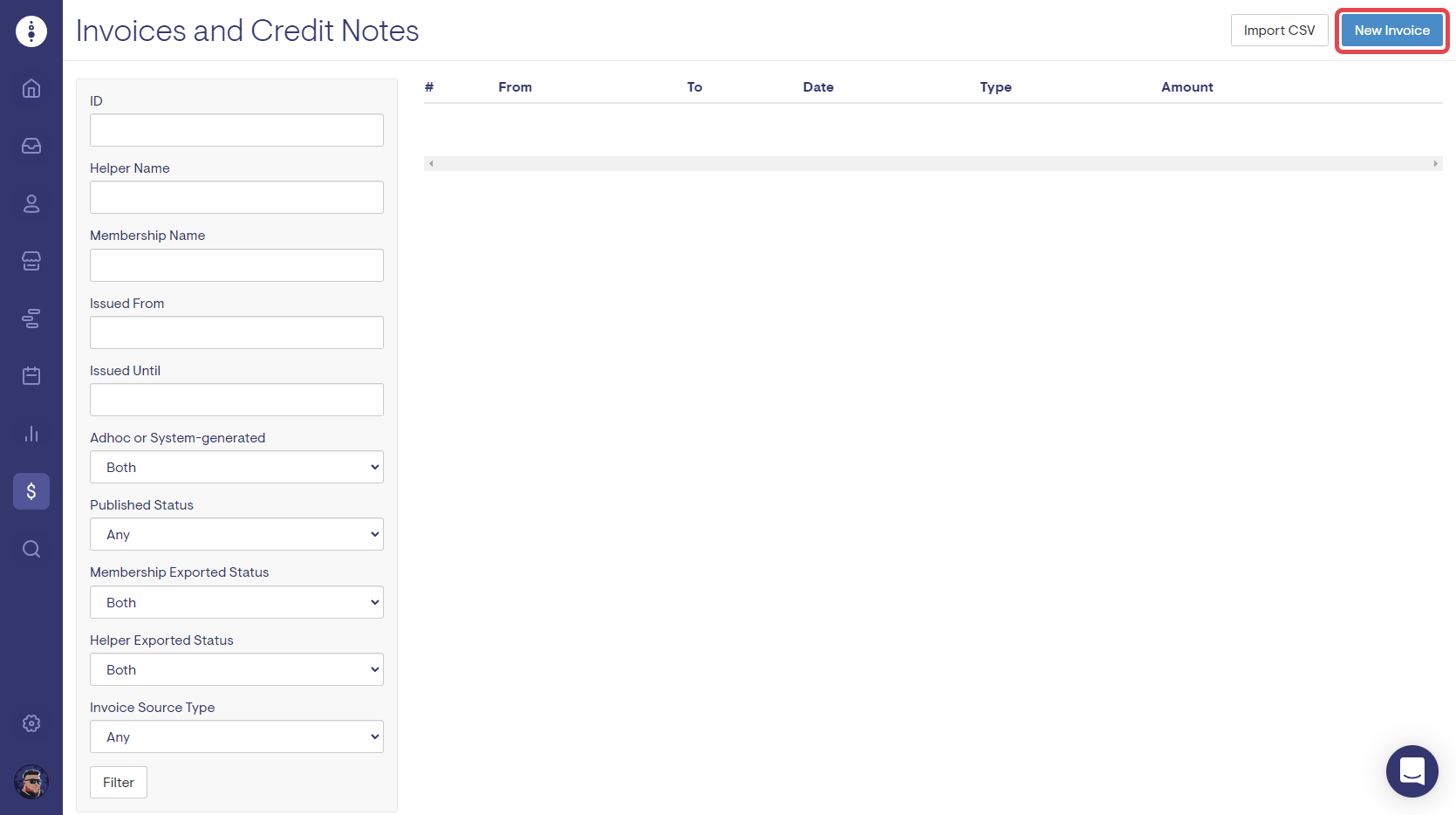The width and height of the screenshot is (1456, 815).
Task: Click the table's horizontal scrollbar right arrow
Action: point(1435,164)
